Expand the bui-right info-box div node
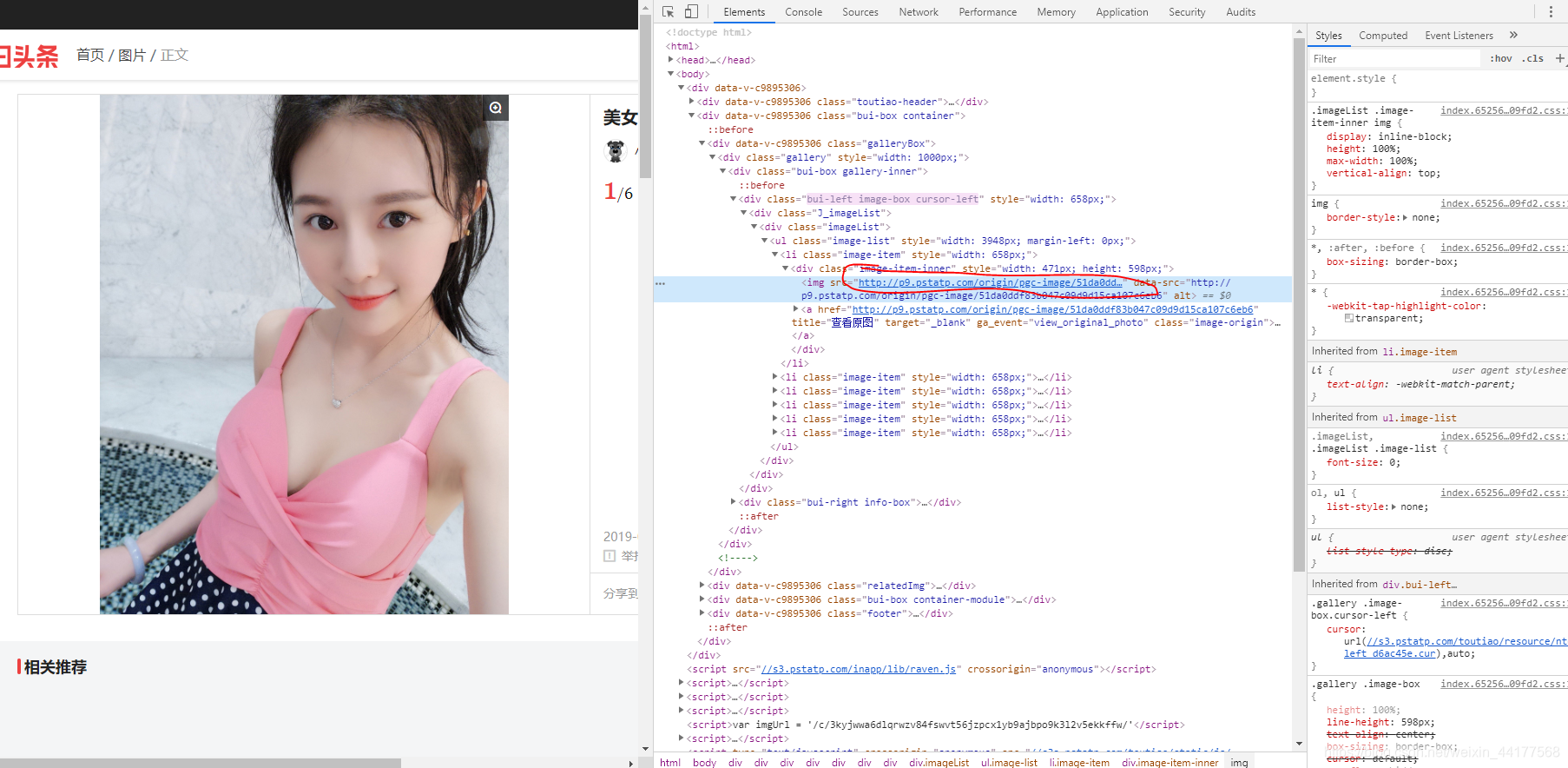This screenshot has height=768, width=1568. pos(734,502)
